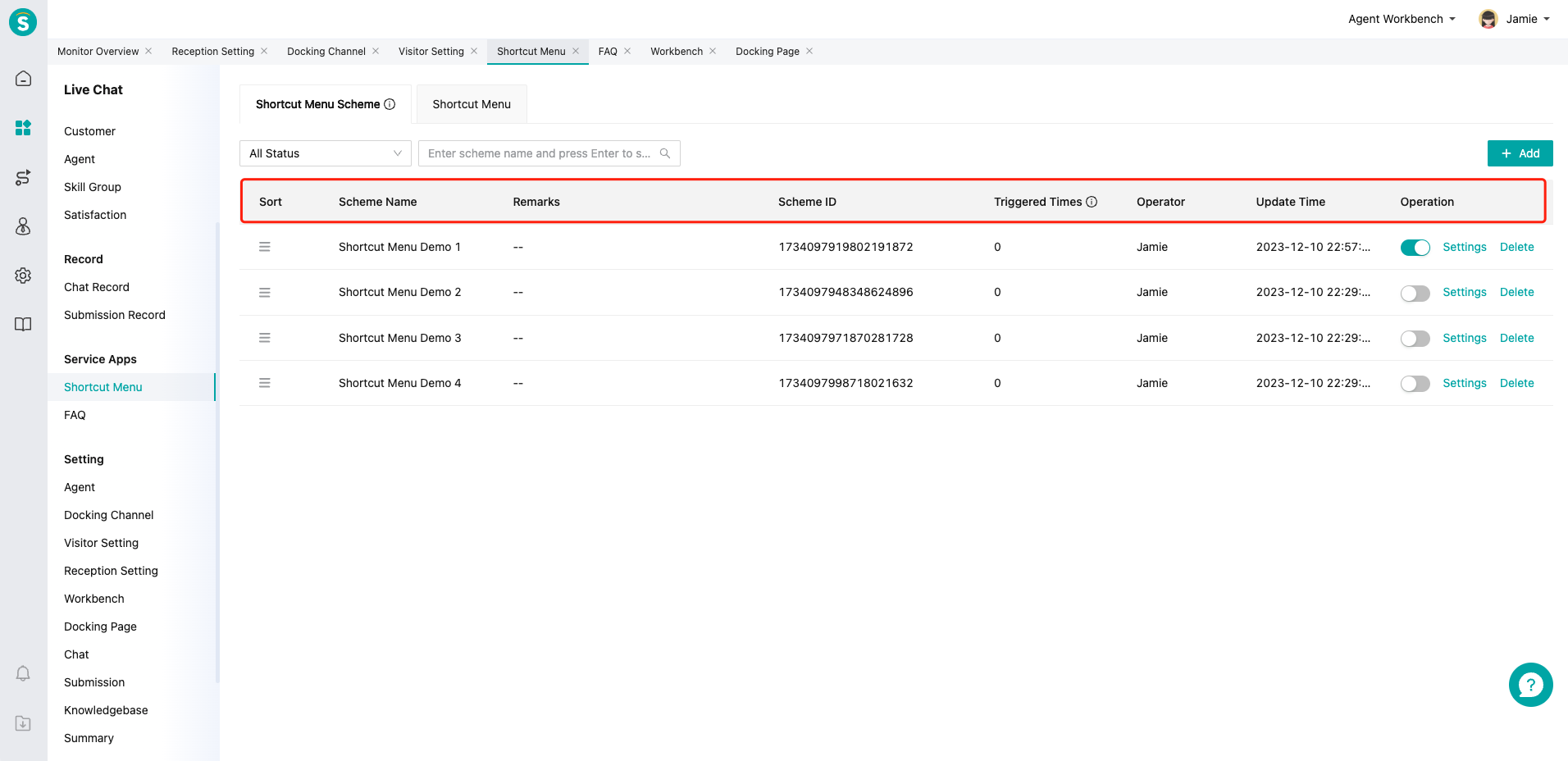Screen dimensions: 1568x761
Task: Click the sort handle for Shortcut Menu Demo 1
Action: tap(265, 247)
